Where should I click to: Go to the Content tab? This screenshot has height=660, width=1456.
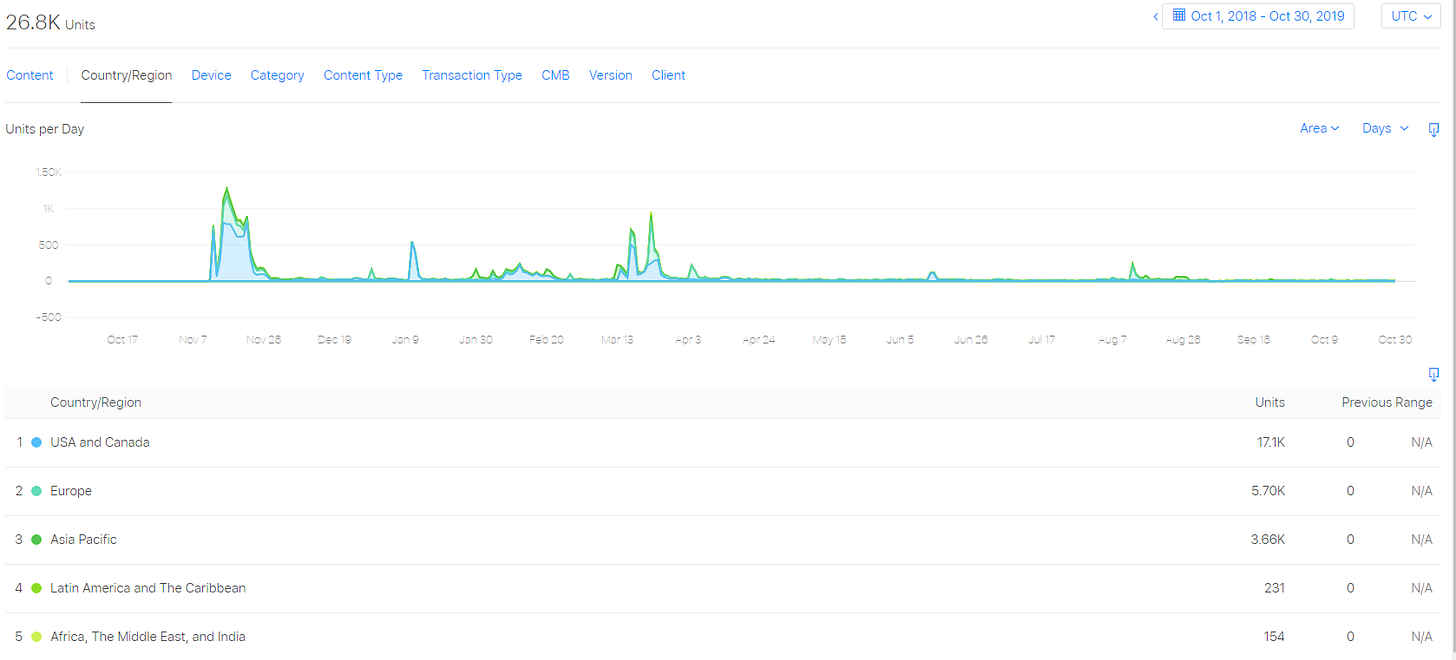point(30,75)
